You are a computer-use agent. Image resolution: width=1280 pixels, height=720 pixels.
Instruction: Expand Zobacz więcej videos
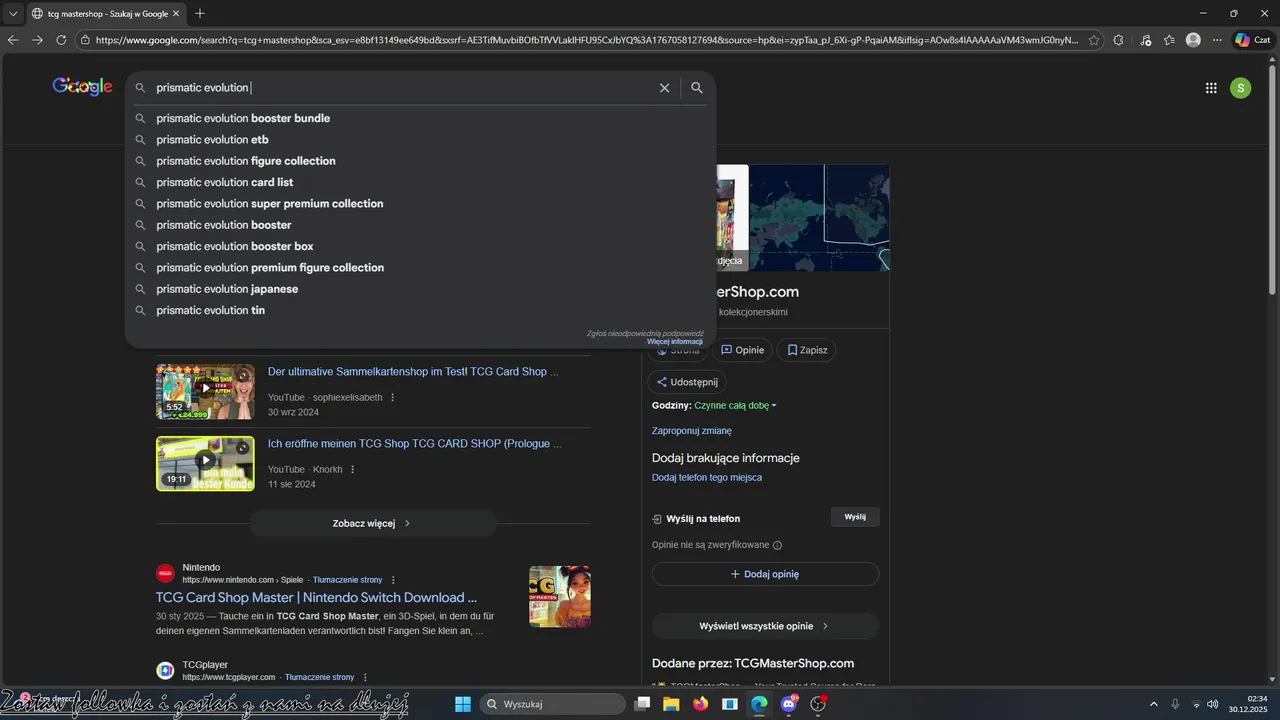pos(372,523)
